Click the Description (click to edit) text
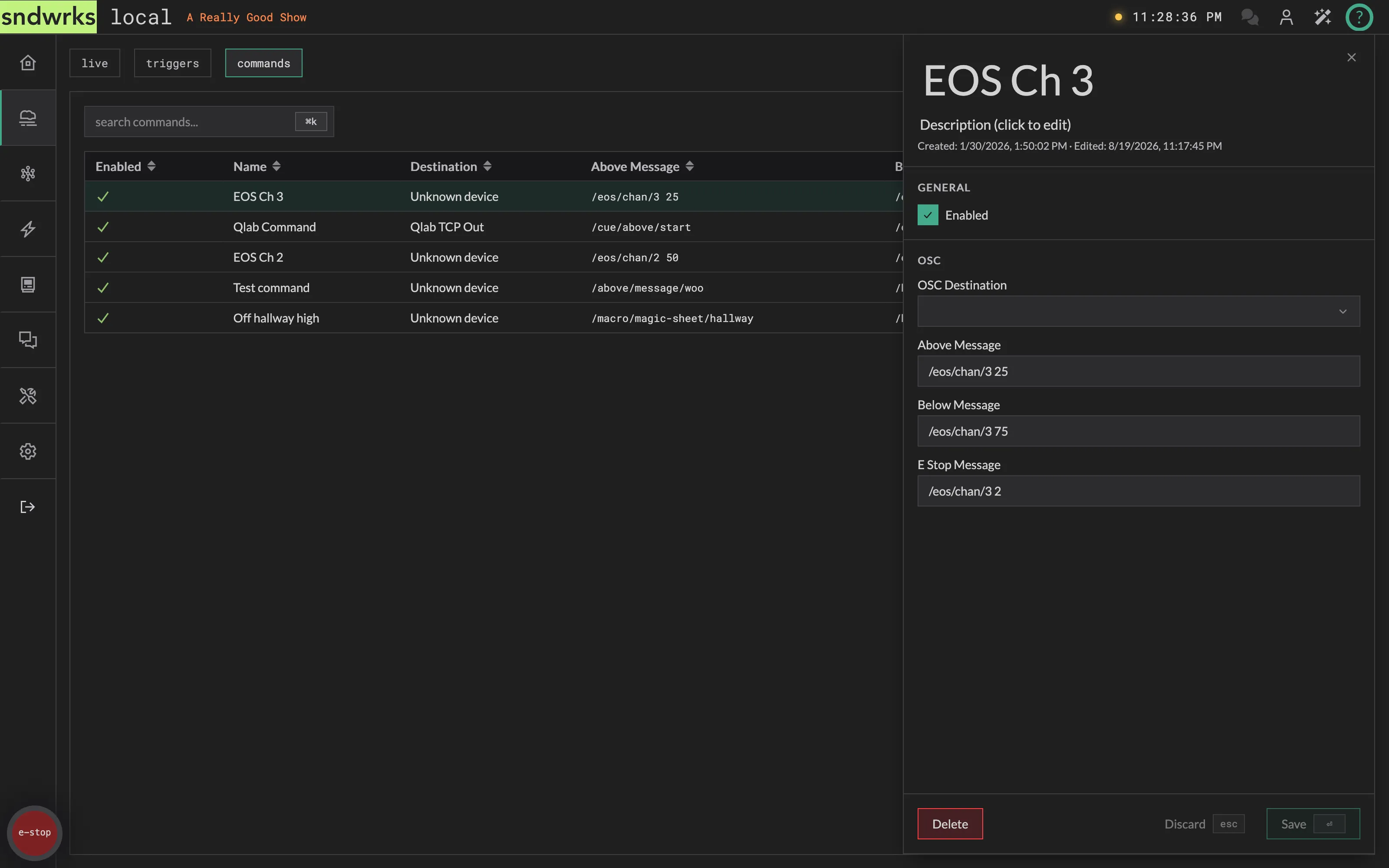This screenshot has height=868, width=1389. pos(995,125)
